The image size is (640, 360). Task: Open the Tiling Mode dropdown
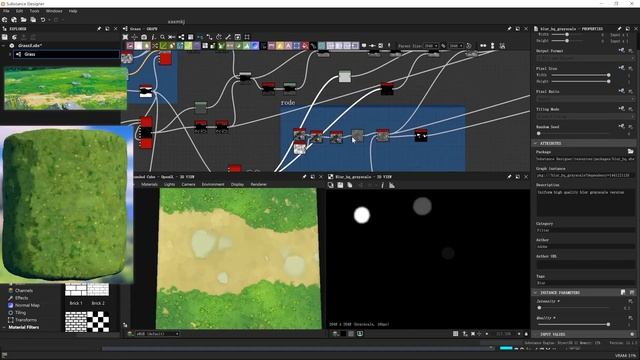[585, 116]
